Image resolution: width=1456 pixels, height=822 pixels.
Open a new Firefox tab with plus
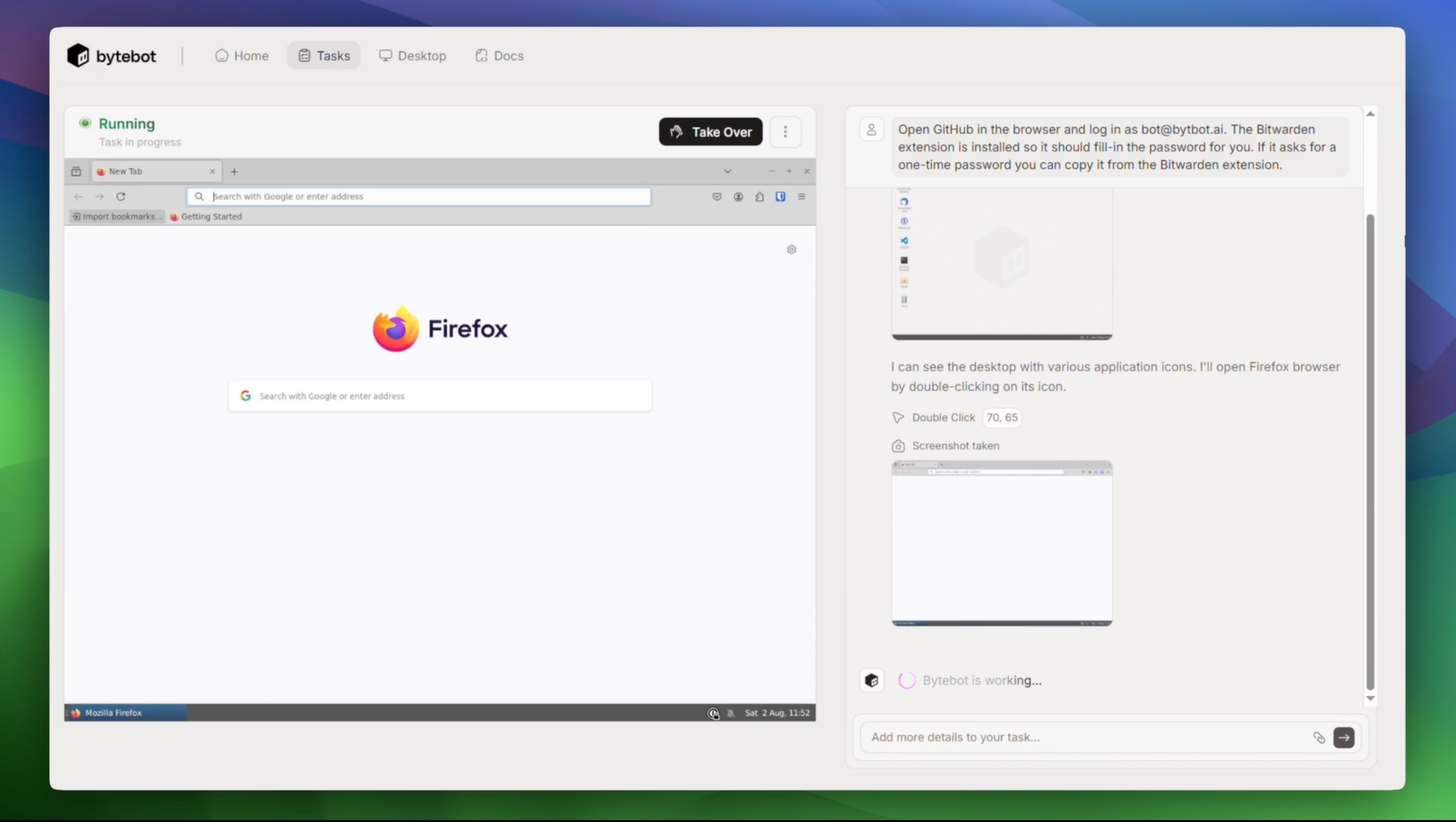tap(234, 172)
